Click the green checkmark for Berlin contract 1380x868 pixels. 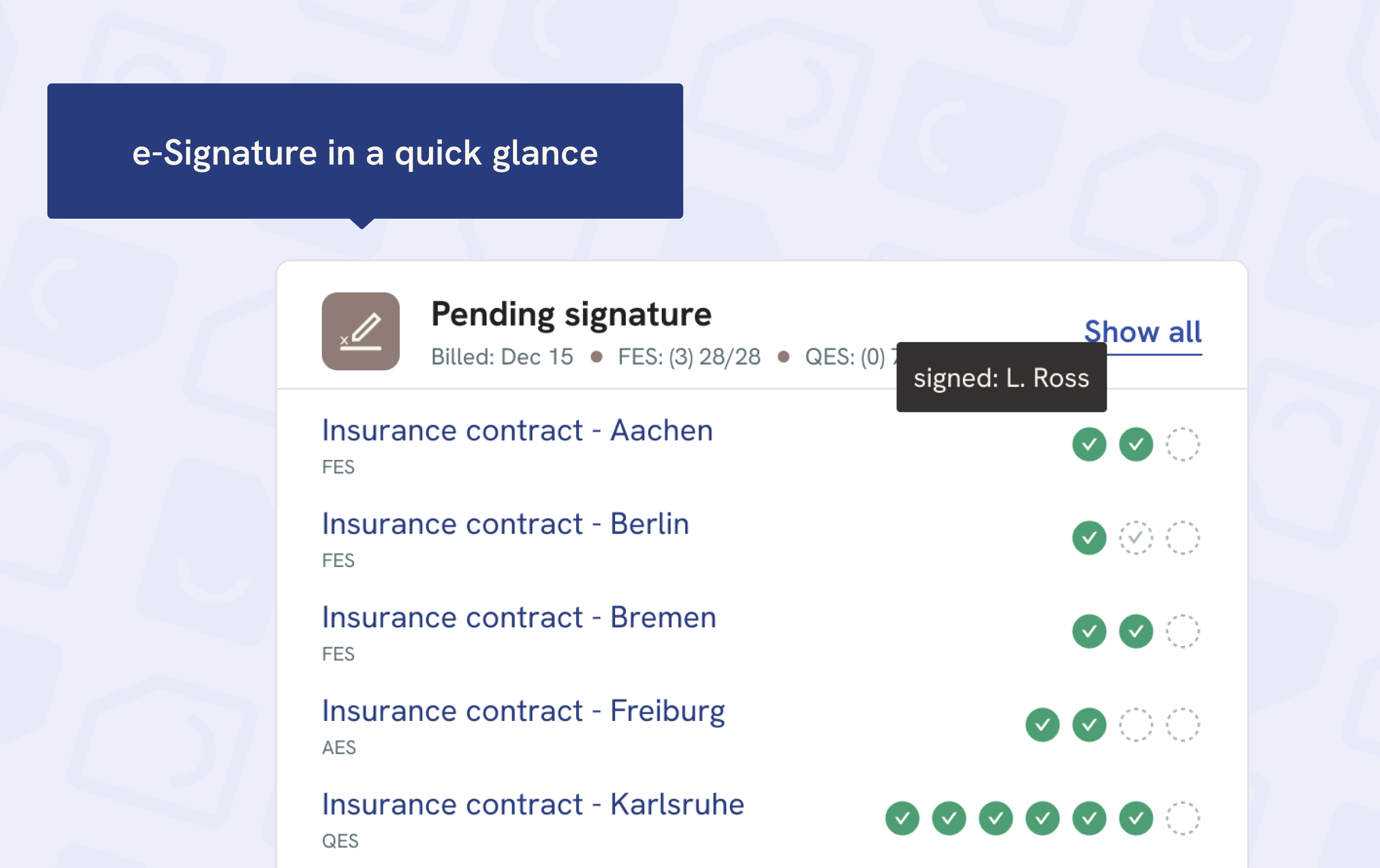click(1089, 538)
